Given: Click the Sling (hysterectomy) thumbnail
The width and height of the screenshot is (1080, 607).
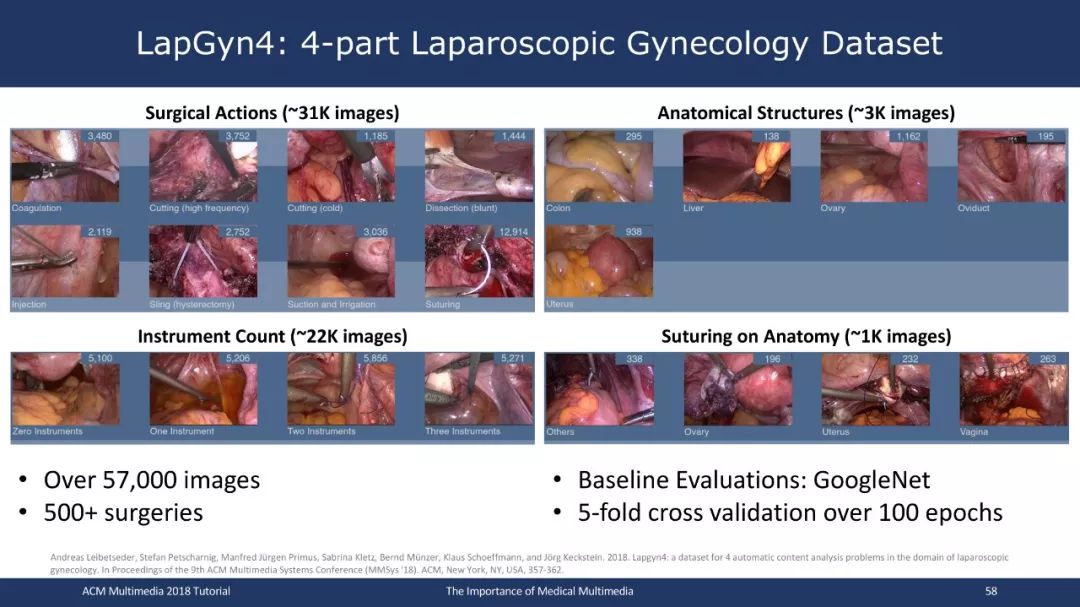Looking at the screenshot, I should tap(203, 261).
